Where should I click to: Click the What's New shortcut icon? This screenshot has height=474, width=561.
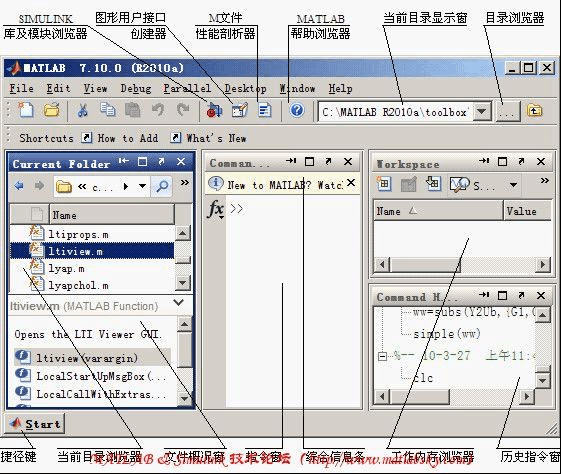click(x=175, y=138)
